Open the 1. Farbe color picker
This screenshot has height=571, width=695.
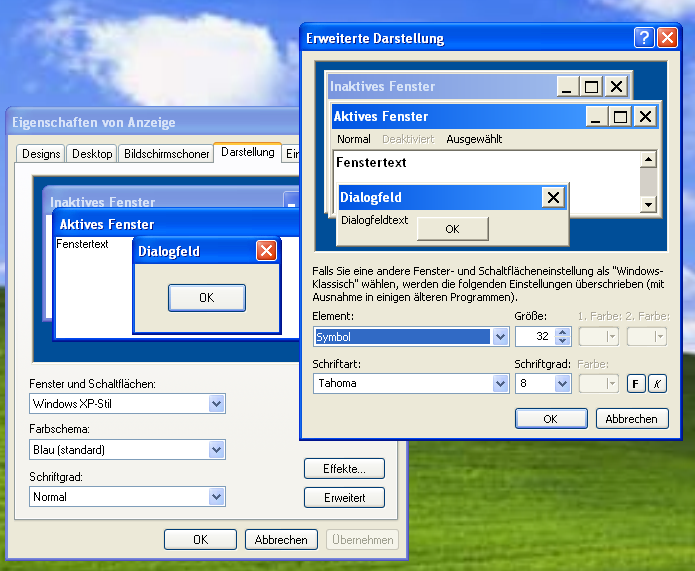(599, 336)
